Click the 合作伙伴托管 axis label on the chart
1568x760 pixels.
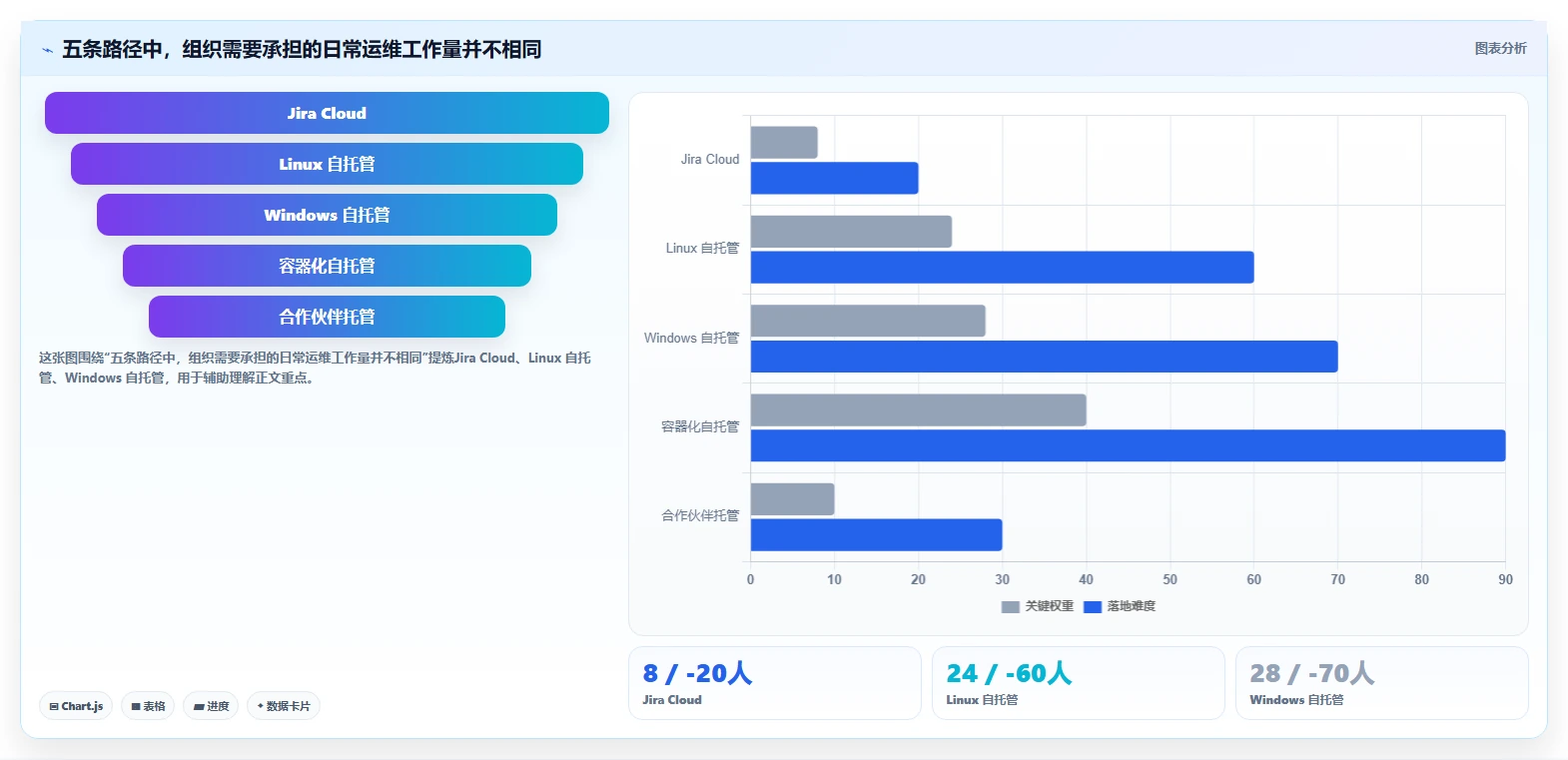tap(700, 516)
